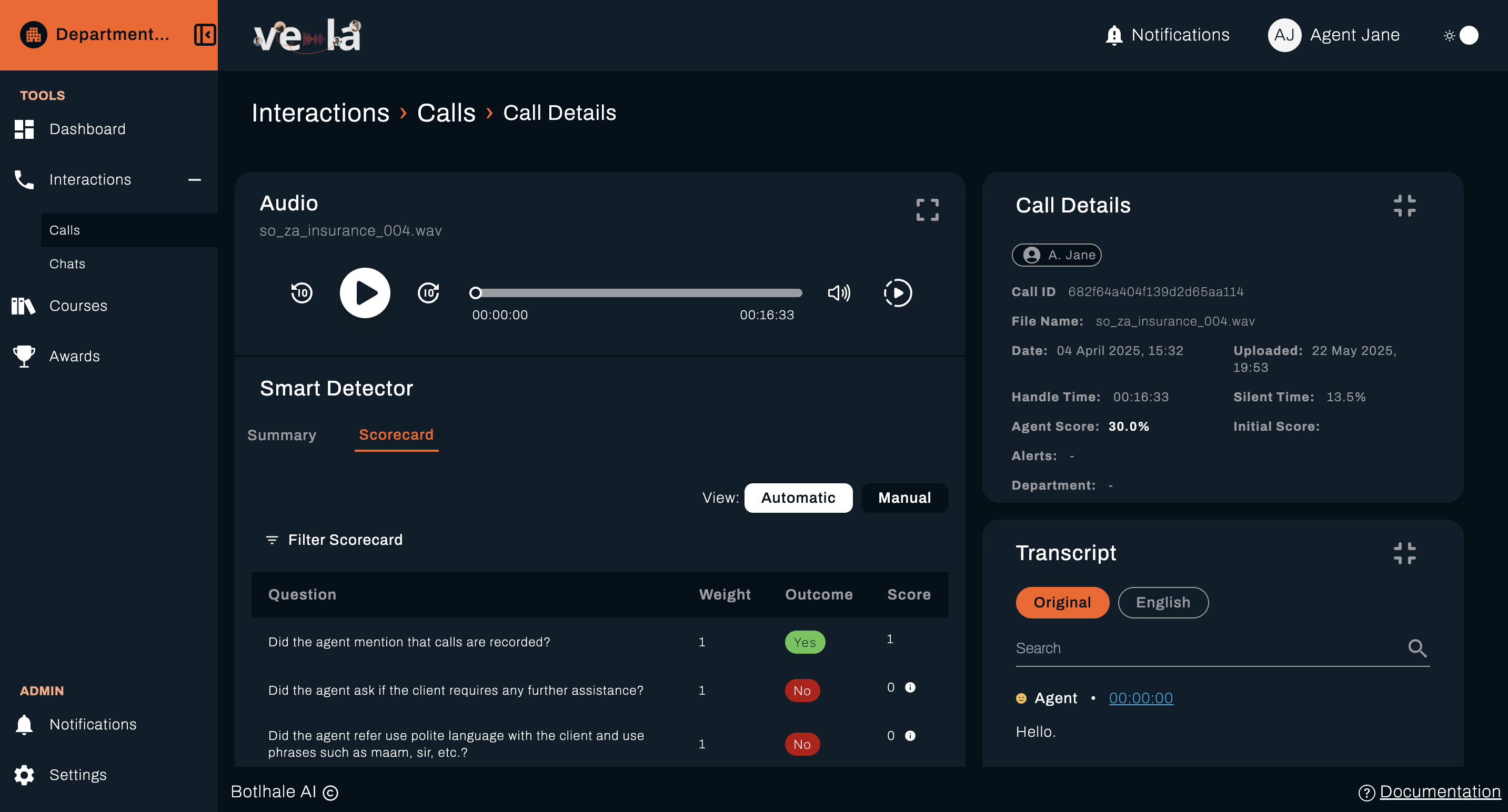The height and width of the screenshot is (812, 1508).
Task: Collapse the Call Details panel
Action: (x=1404, y=206)
